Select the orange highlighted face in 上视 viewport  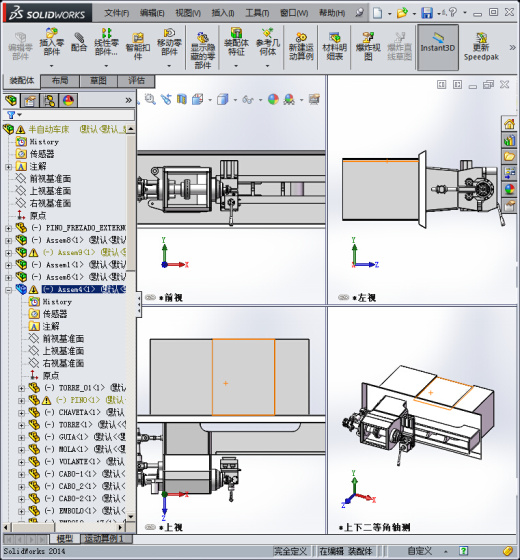pyautogui.click(x=244, y=377)
